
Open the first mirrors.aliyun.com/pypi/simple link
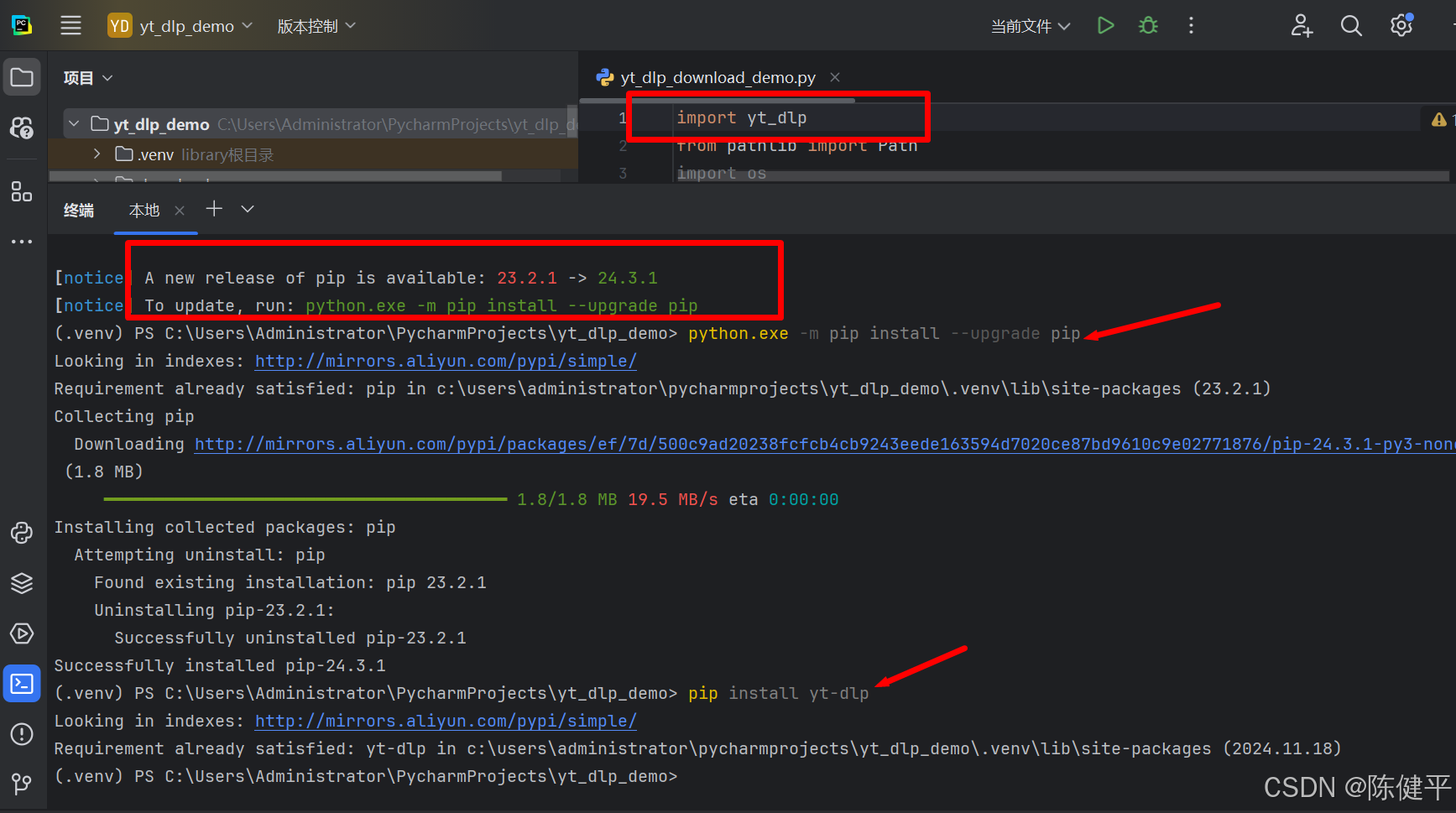446,361
